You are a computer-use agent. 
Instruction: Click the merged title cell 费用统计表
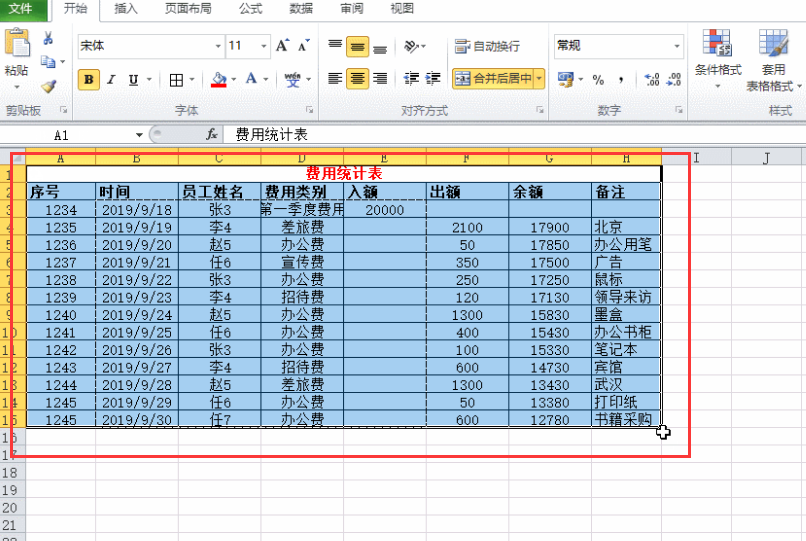coord(344,173)
